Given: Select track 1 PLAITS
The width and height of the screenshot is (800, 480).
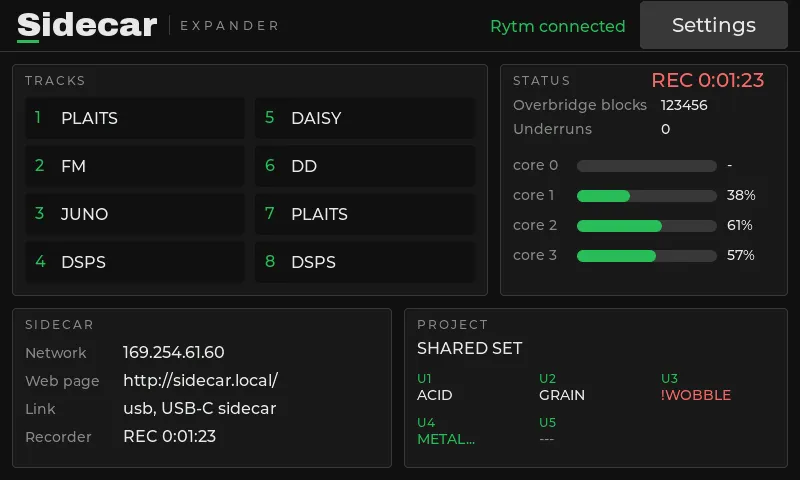Looking at the screenshot, I should [135, 118].
